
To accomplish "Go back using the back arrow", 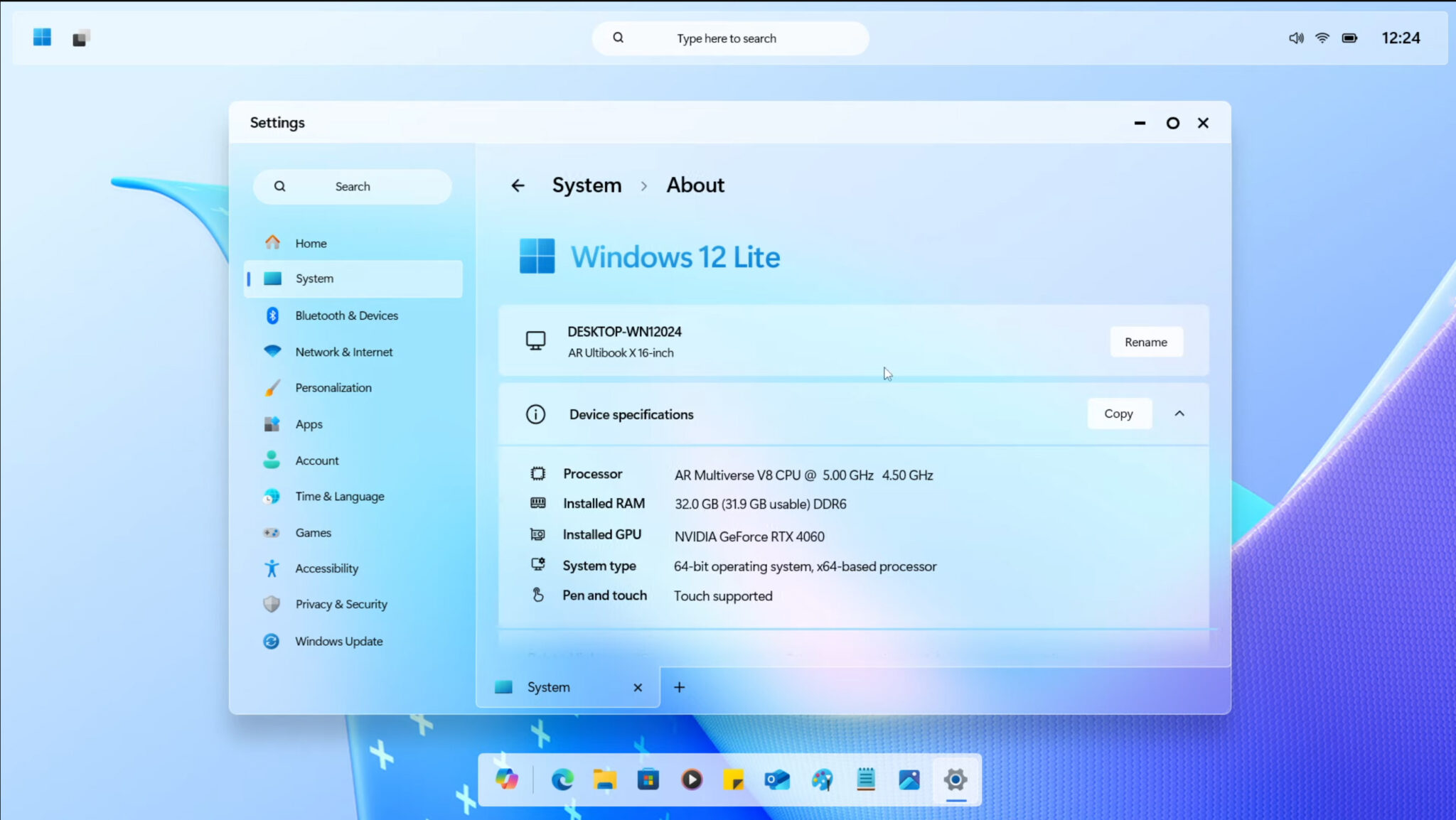I will [518, 185].
